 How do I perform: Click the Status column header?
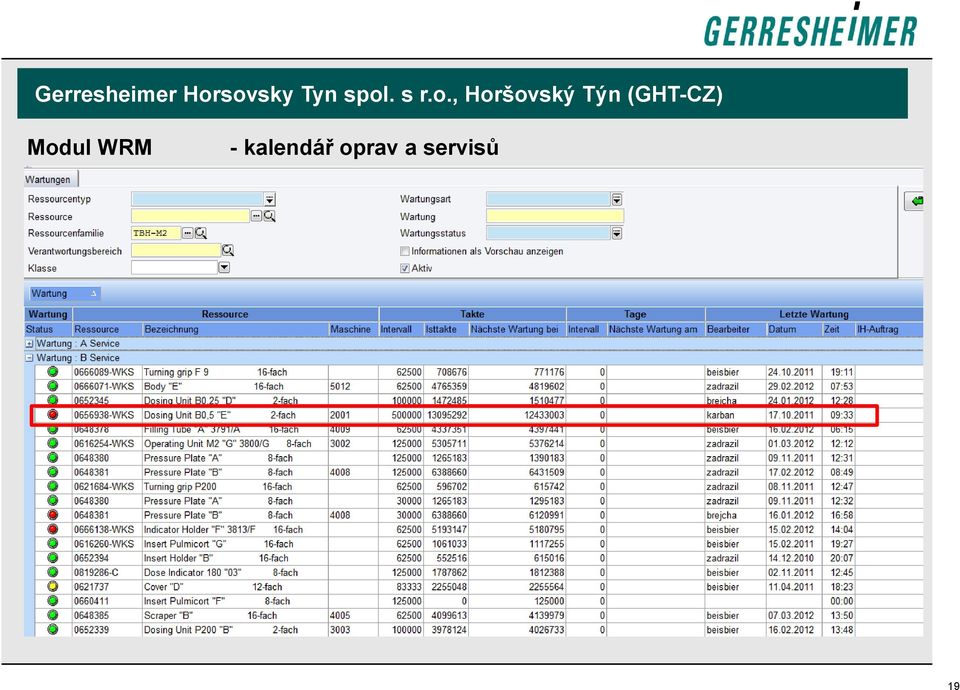(48, 329)
